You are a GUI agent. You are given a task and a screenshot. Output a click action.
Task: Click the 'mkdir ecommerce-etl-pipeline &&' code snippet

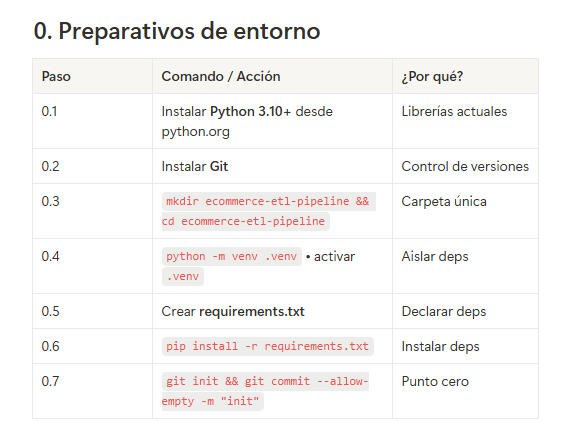tap(268, 201)
